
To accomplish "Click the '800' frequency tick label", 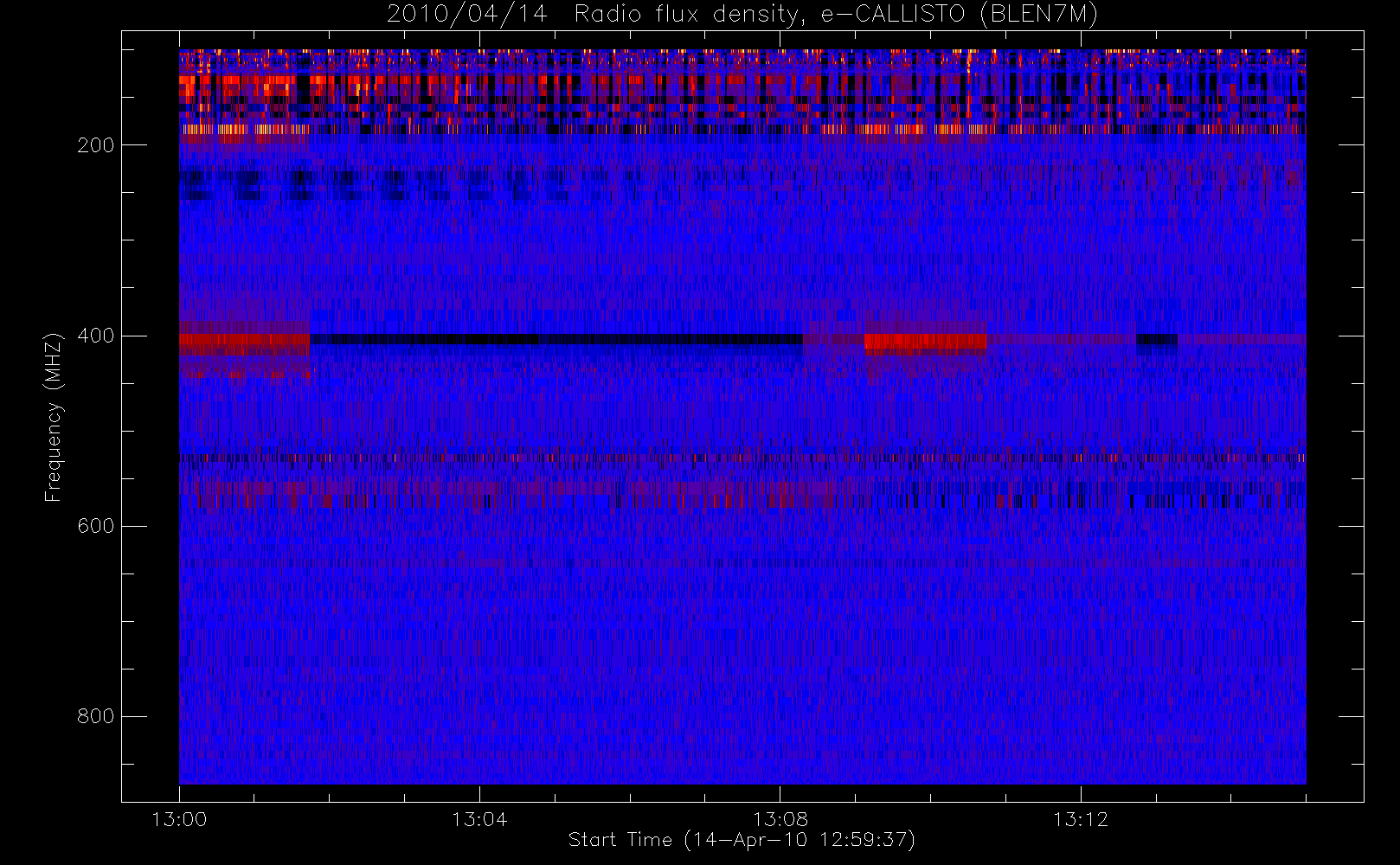I will (x=95, y=716).
